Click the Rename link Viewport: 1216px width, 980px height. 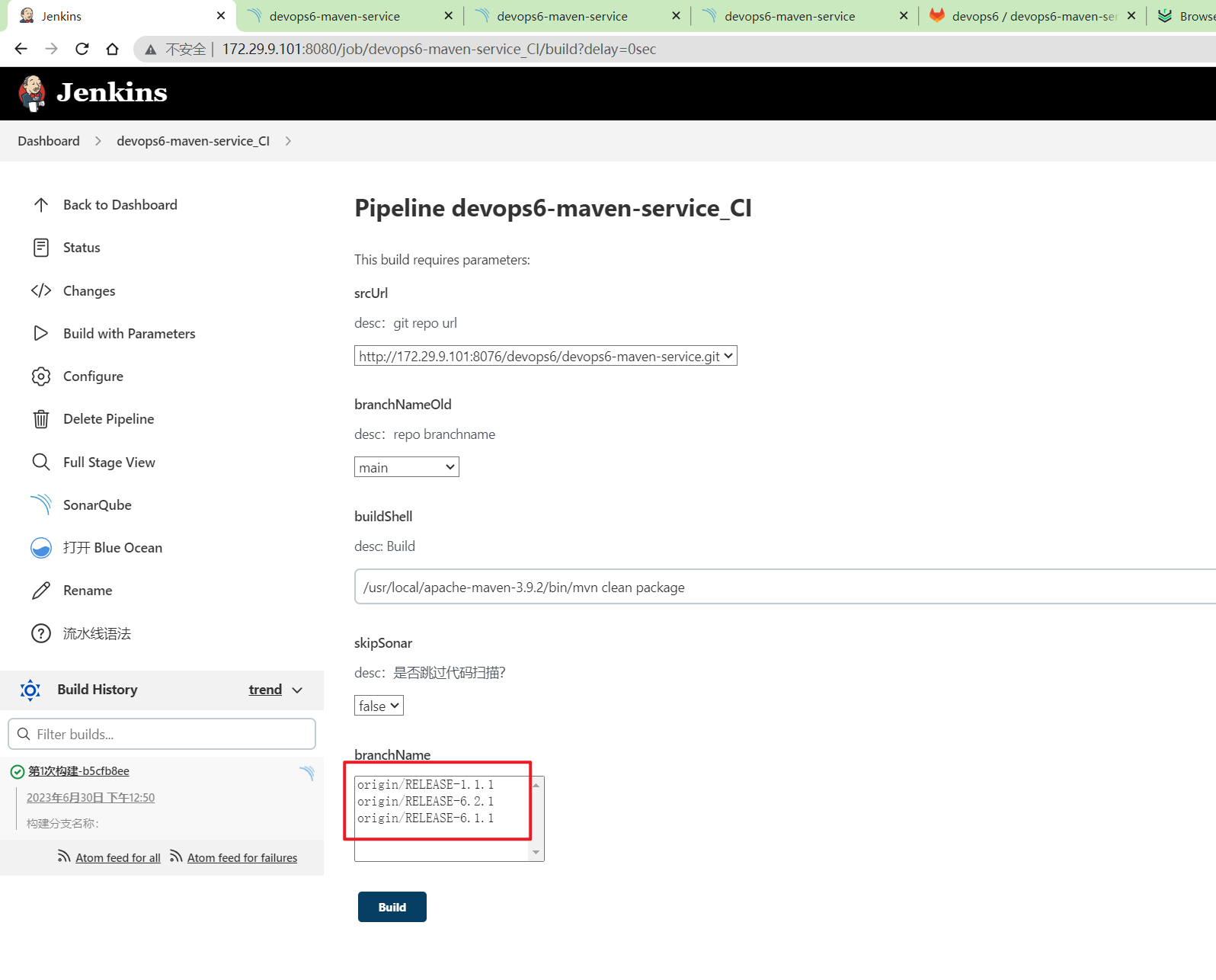(x=88, y=591)
